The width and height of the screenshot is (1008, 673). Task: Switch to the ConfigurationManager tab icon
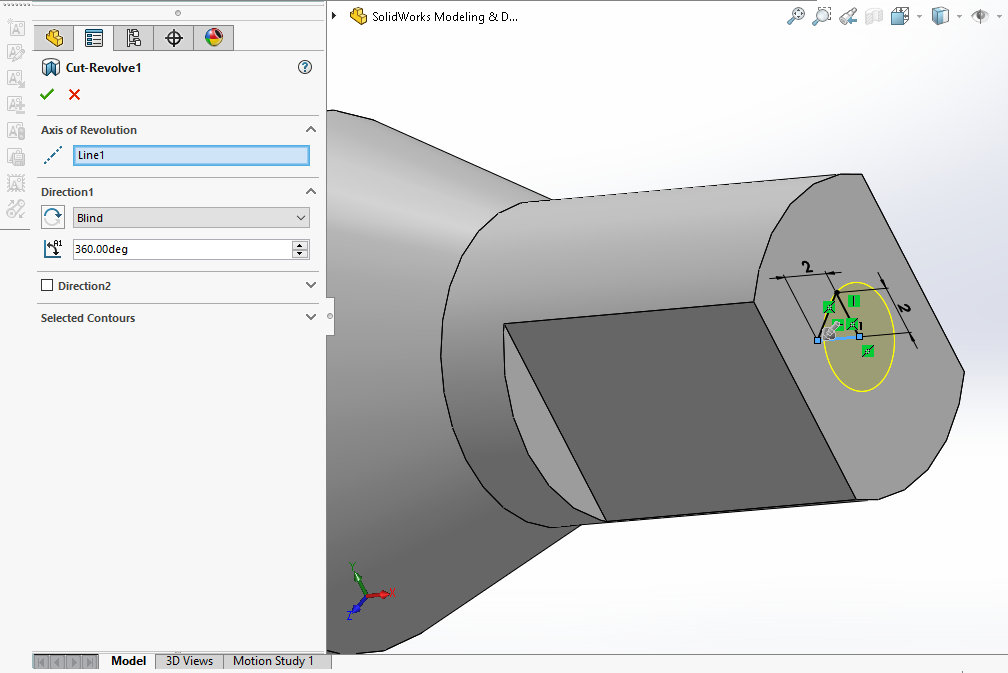134,38
